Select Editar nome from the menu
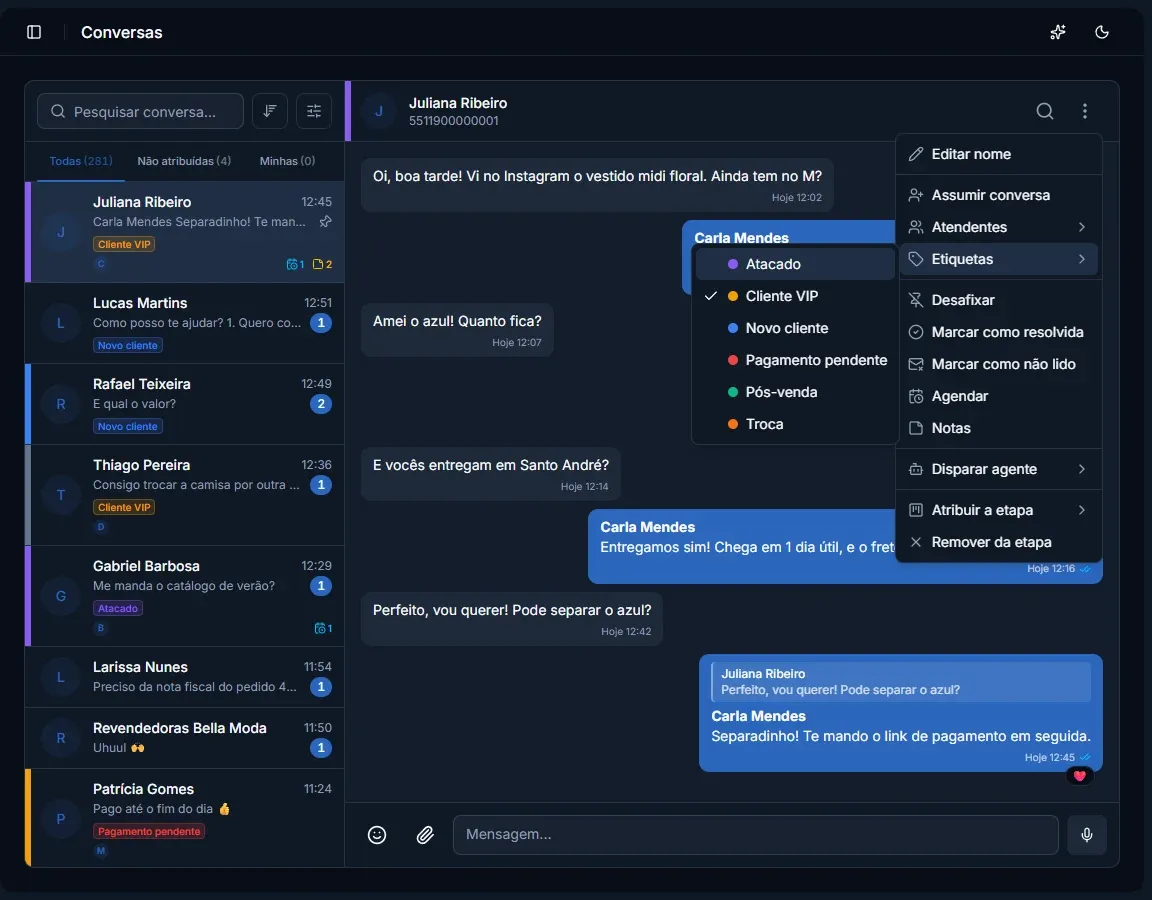The image size is (1152, 900). 998,154
